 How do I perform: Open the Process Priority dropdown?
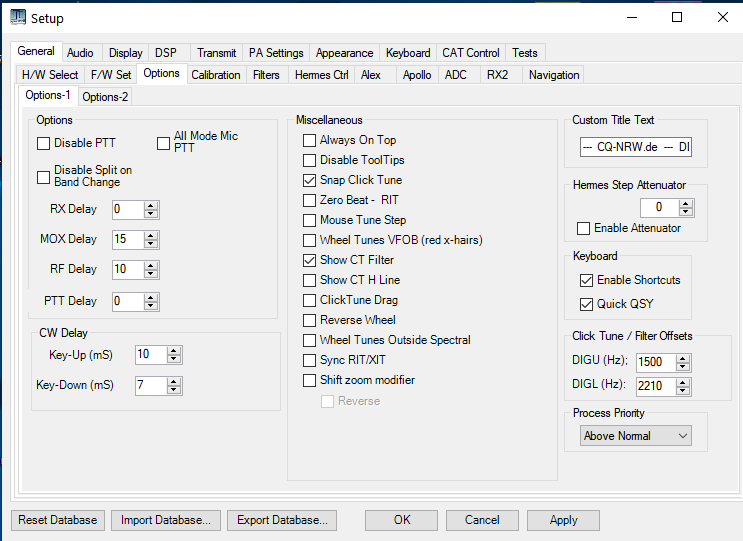click(635, 436)
